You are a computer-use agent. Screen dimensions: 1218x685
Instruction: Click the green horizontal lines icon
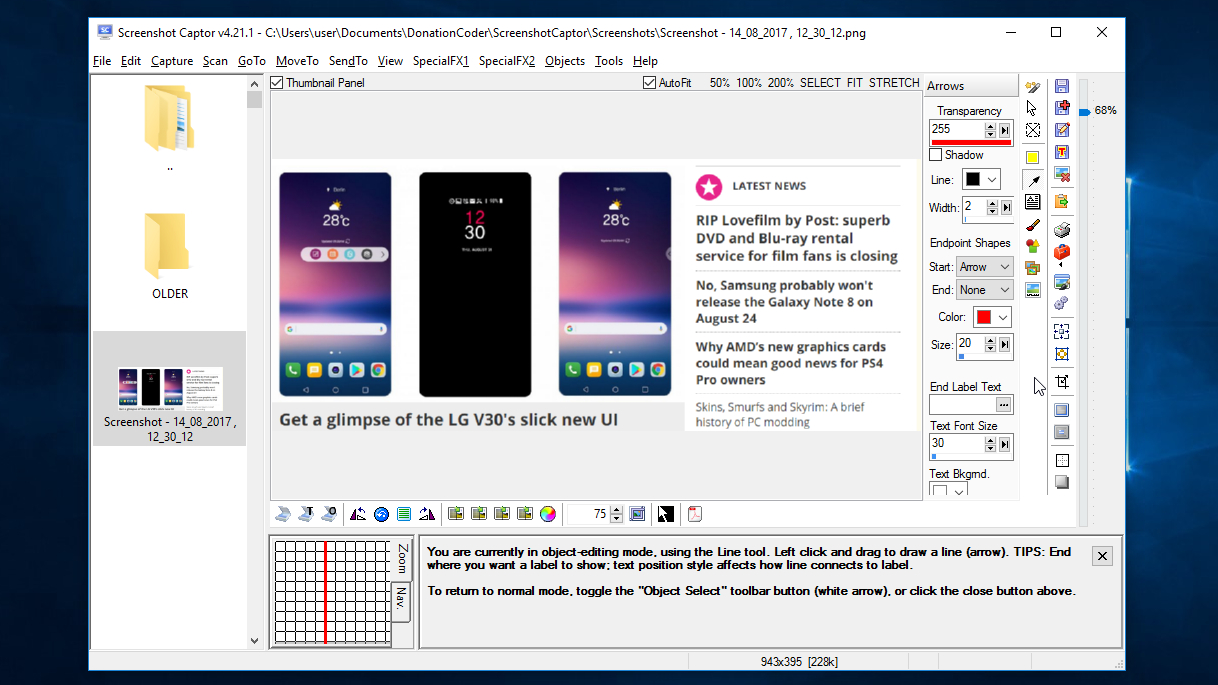(x=404, y=514)
